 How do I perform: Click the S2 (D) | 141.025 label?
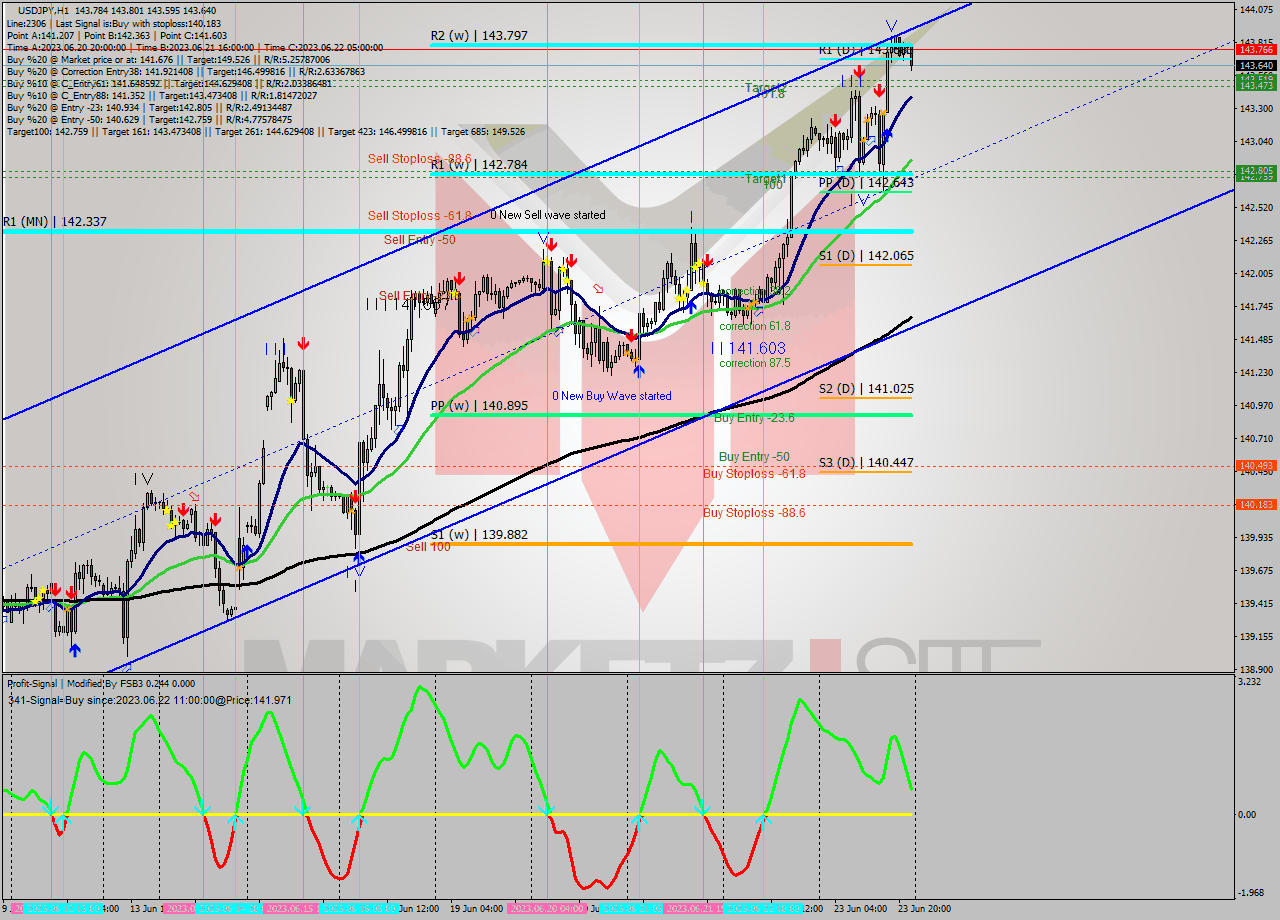click(866, 389)
